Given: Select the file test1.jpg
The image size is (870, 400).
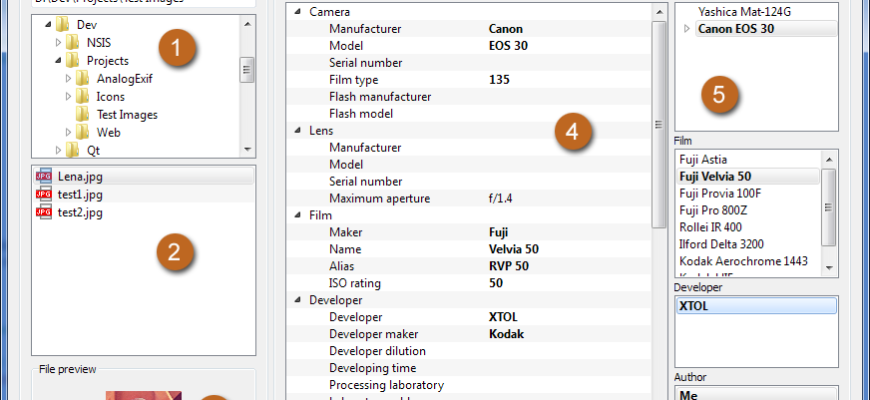Looking at the screenshot, I should [80, 195].
